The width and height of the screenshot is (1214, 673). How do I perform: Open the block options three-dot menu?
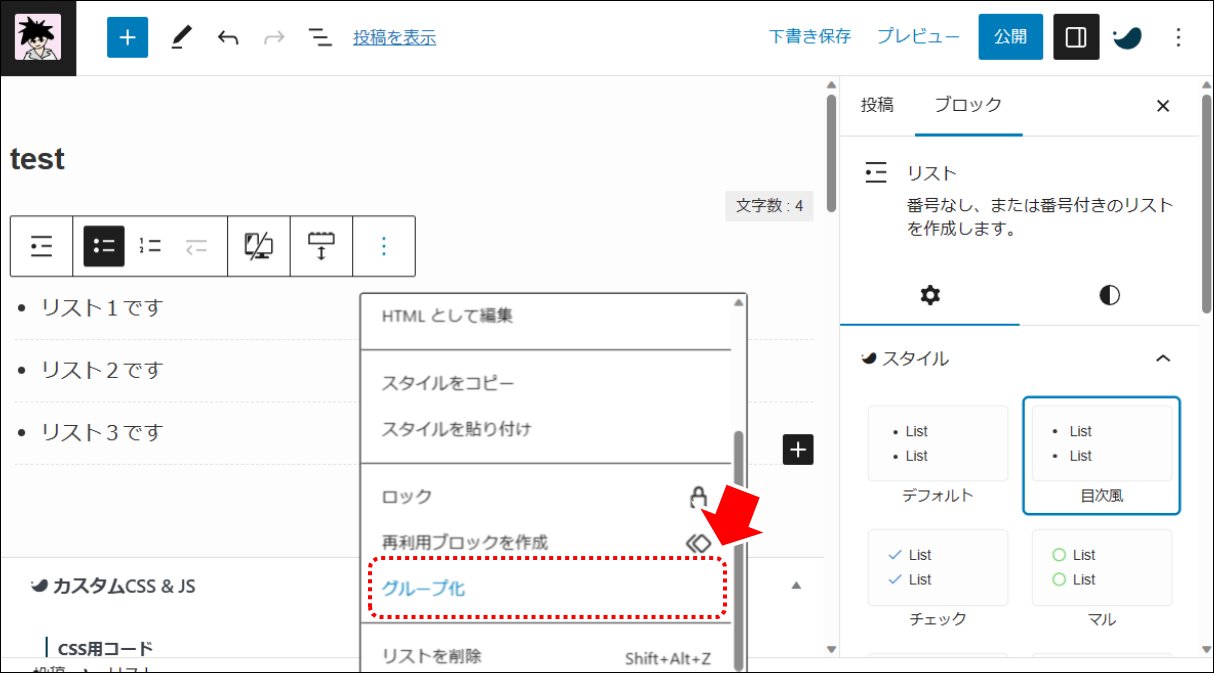pyautogui.click(x=384, y=246)
